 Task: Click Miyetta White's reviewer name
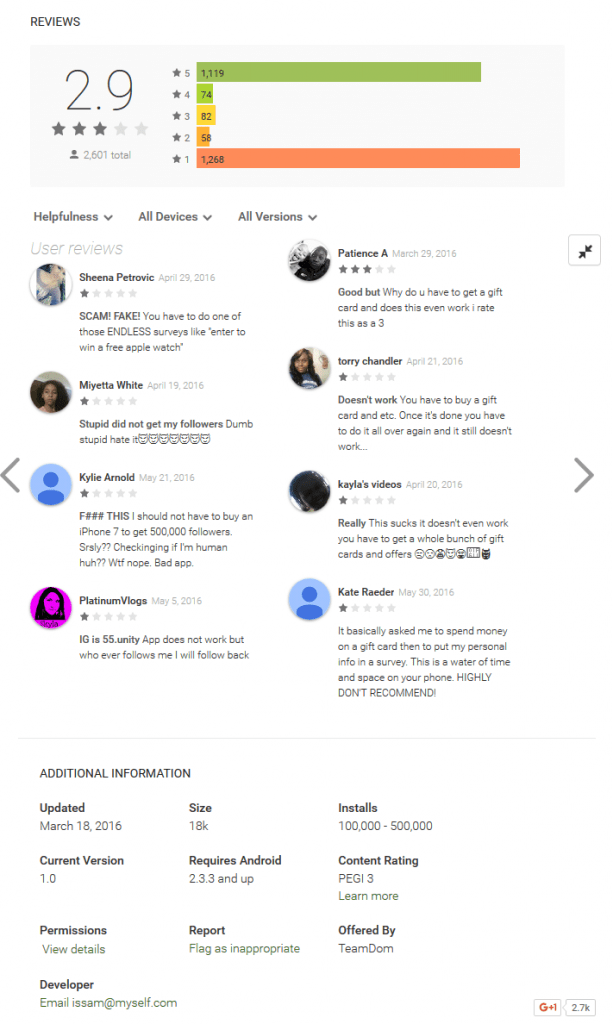click(x=111, y=385)
